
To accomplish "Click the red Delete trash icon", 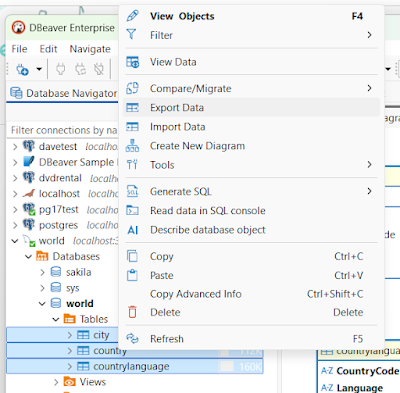I will (x=132, y=312).
